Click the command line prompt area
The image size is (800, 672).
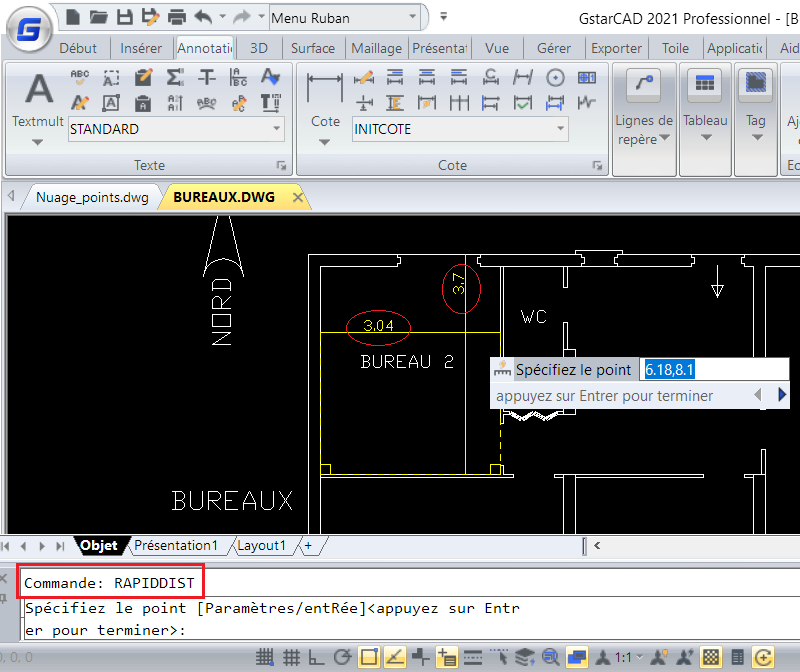(411, 619)
